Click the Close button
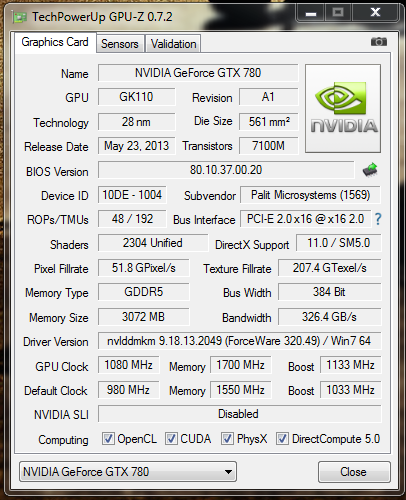This screenshot has height=500, width=406. click(x=354, y=472)
